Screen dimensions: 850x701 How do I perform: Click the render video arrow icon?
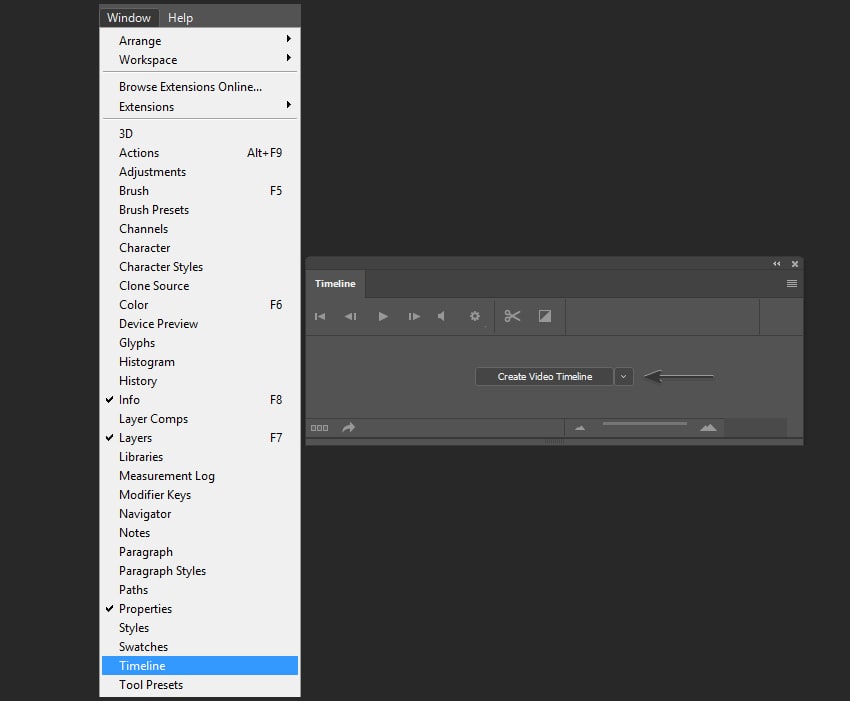click(x=349, y=427)
